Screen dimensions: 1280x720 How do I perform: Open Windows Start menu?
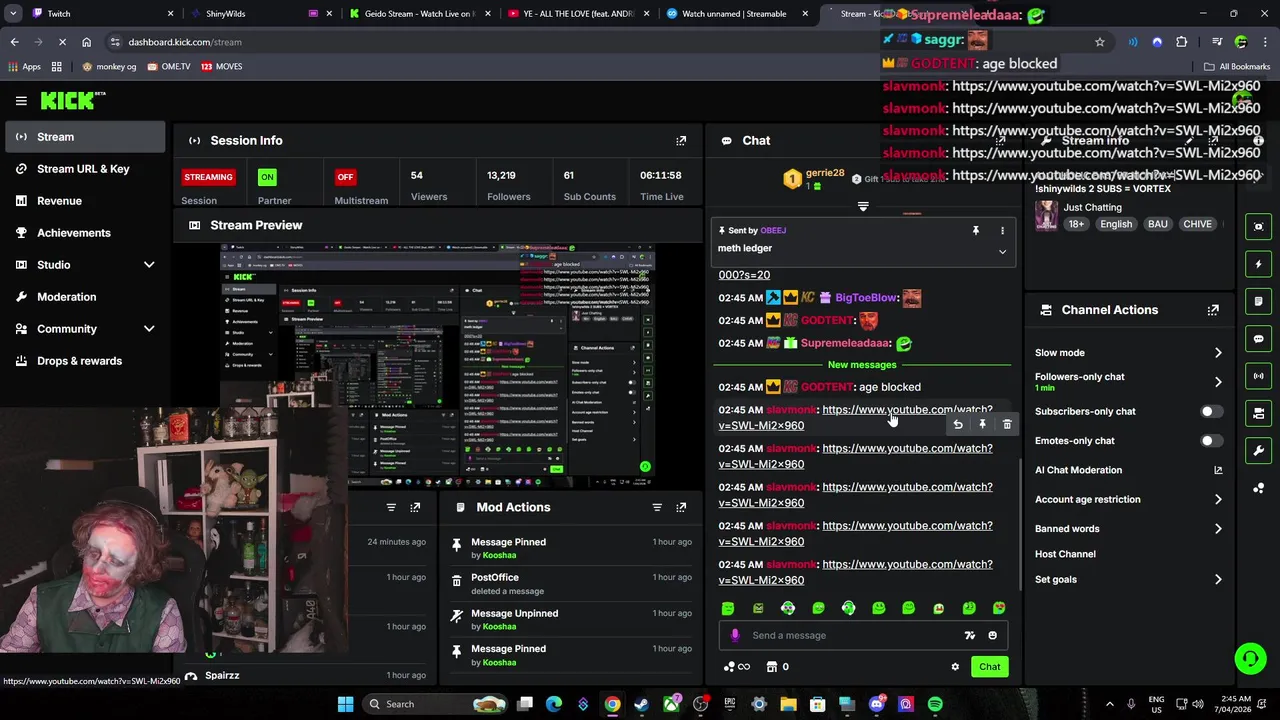pyautogui.click(x=345, y=704)
